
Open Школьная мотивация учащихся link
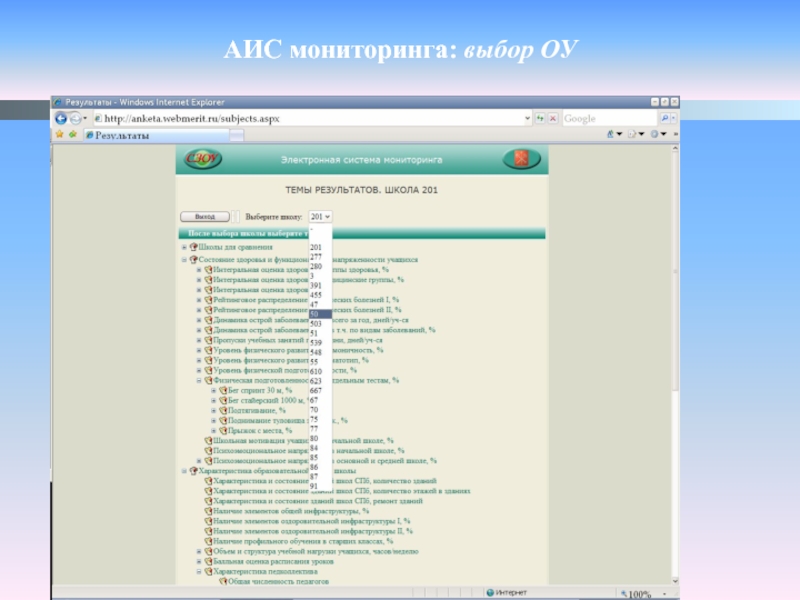tap(303, 441)
